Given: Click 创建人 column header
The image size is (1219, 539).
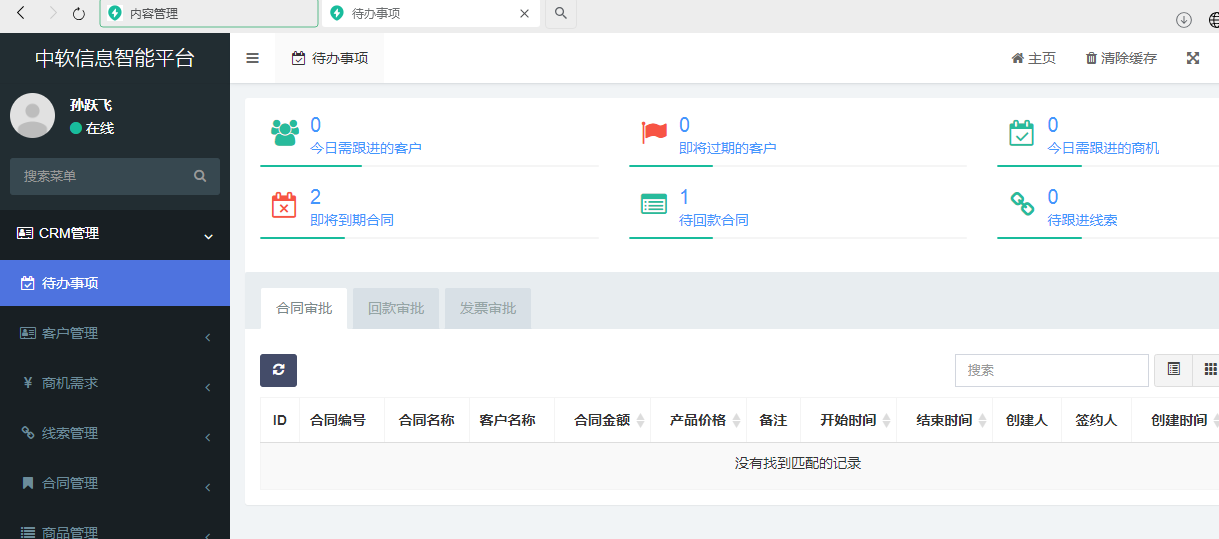Looking at the screenshot, I should point(1027,420).
